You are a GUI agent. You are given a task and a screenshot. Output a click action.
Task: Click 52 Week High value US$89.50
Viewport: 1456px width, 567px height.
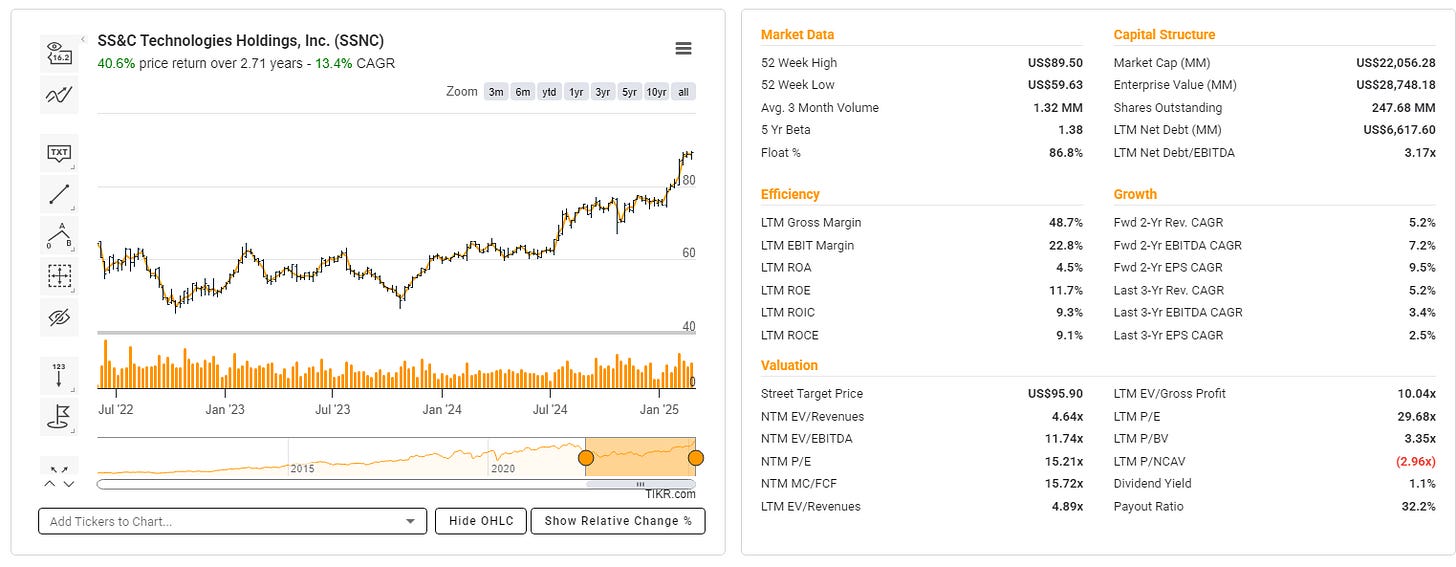[x=1055, y=62]
